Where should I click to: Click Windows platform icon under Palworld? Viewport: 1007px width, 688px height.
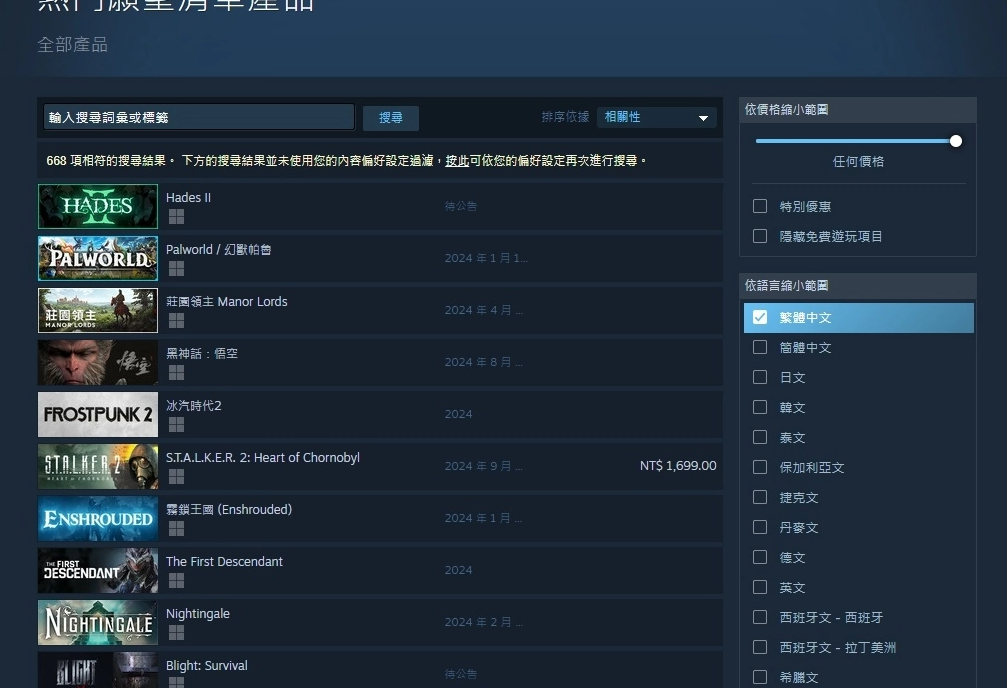(x=176, y=269)
